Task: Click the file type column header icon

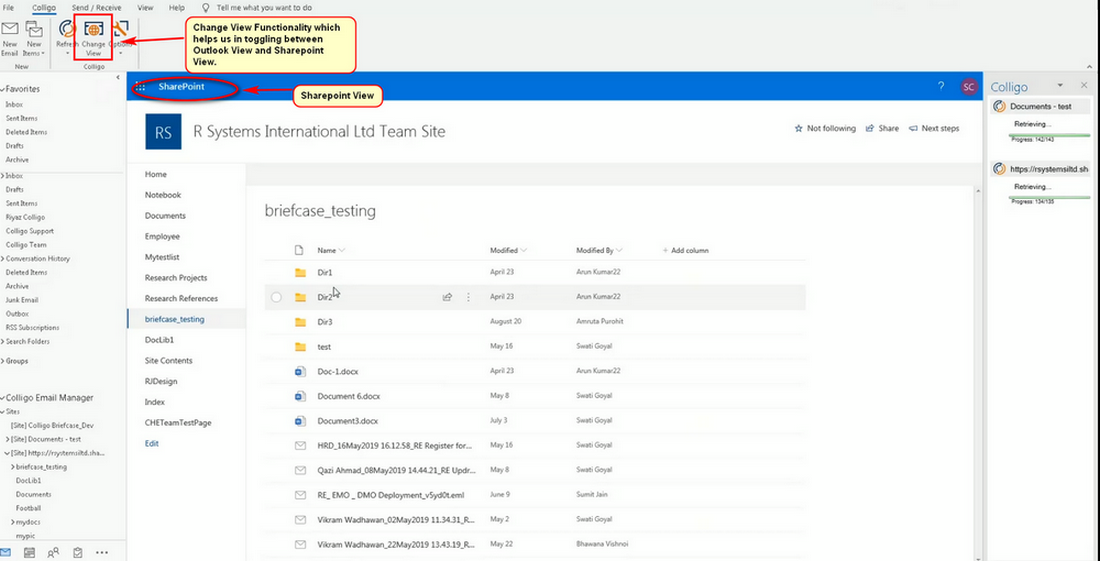Action: click(300, 250)
